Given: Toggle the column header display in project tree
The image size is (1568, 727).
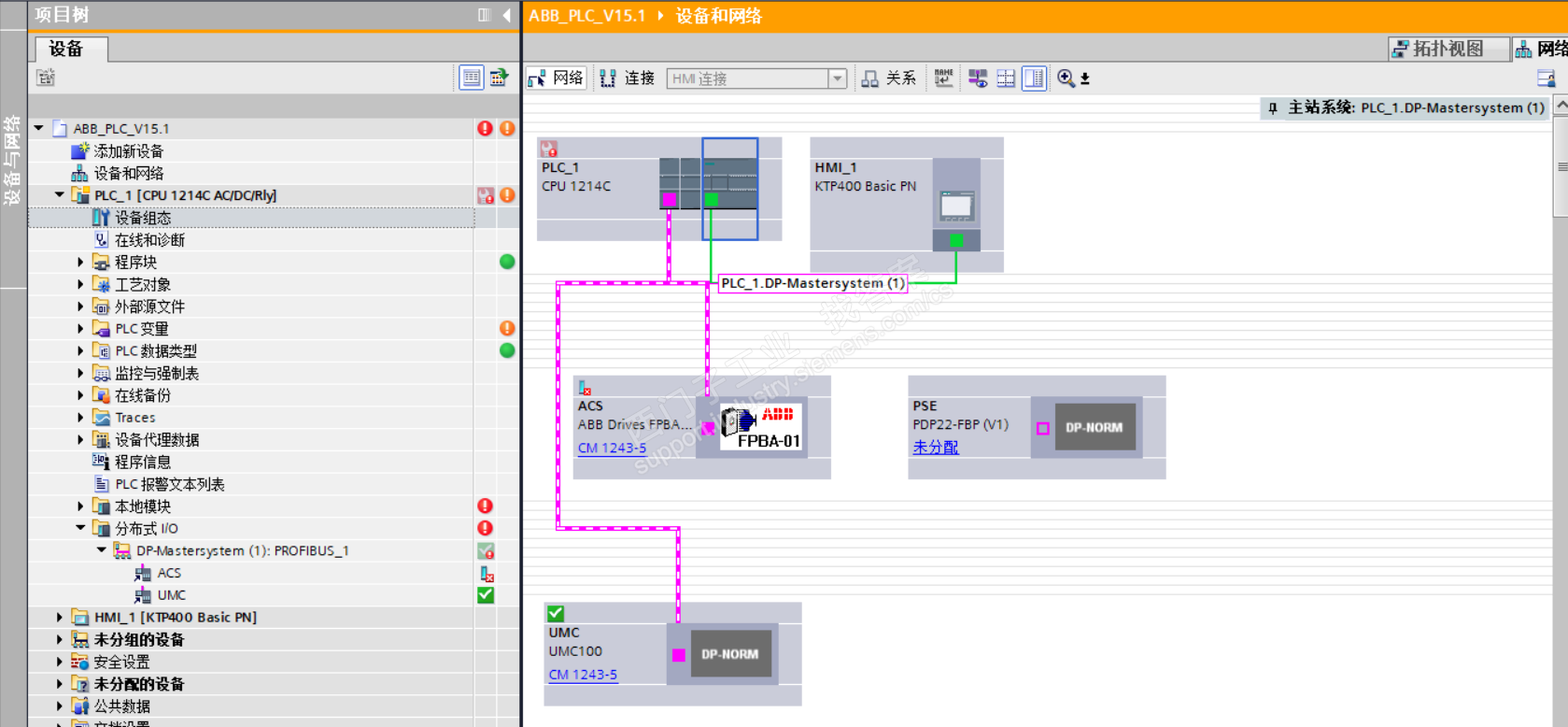Looking at the screenshot, I should pos(472,78).
